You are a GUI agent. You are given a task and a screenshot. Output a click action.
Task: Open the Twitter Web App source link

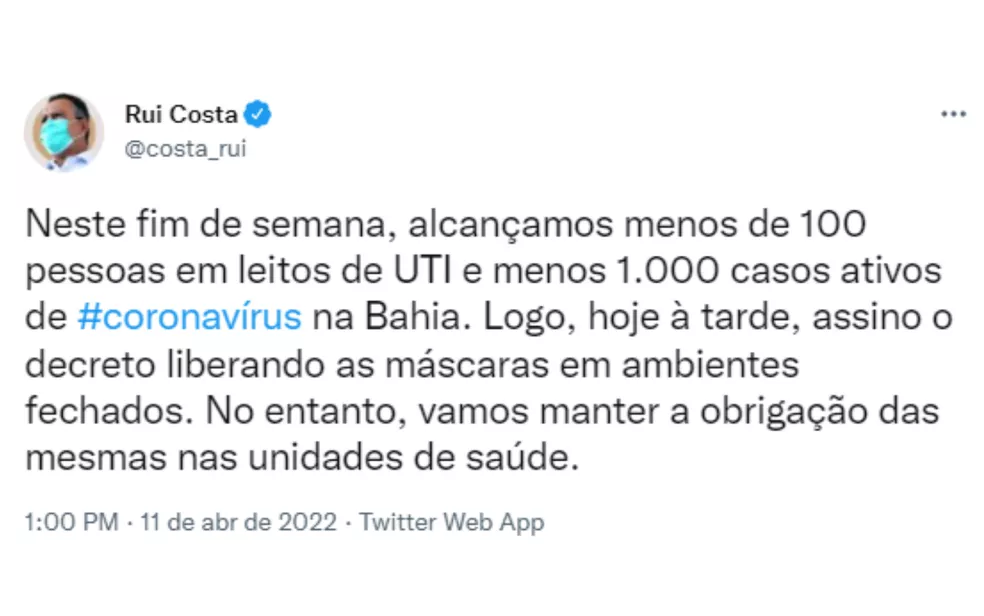tap(451, 522)
